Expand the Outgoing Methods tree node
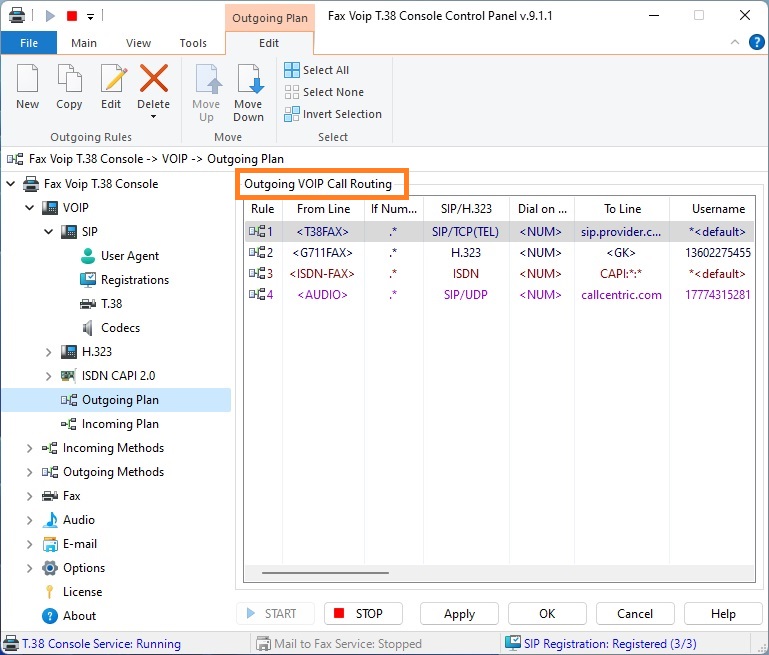Viewport: 769px width, 655px height. [29, 472]
